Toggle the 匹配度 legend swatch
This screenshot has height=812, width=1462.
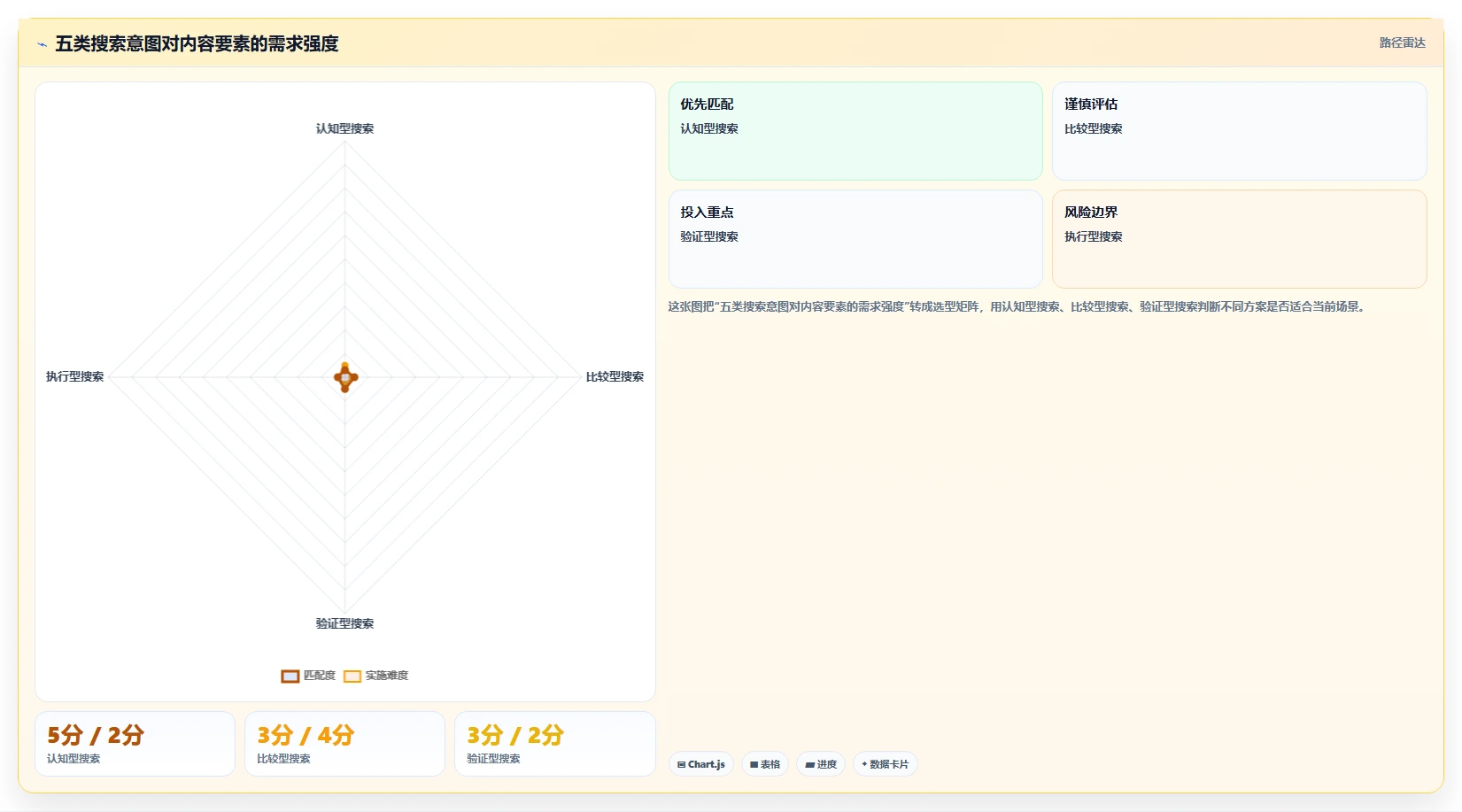pyautogui.click(x=290, y=676)
